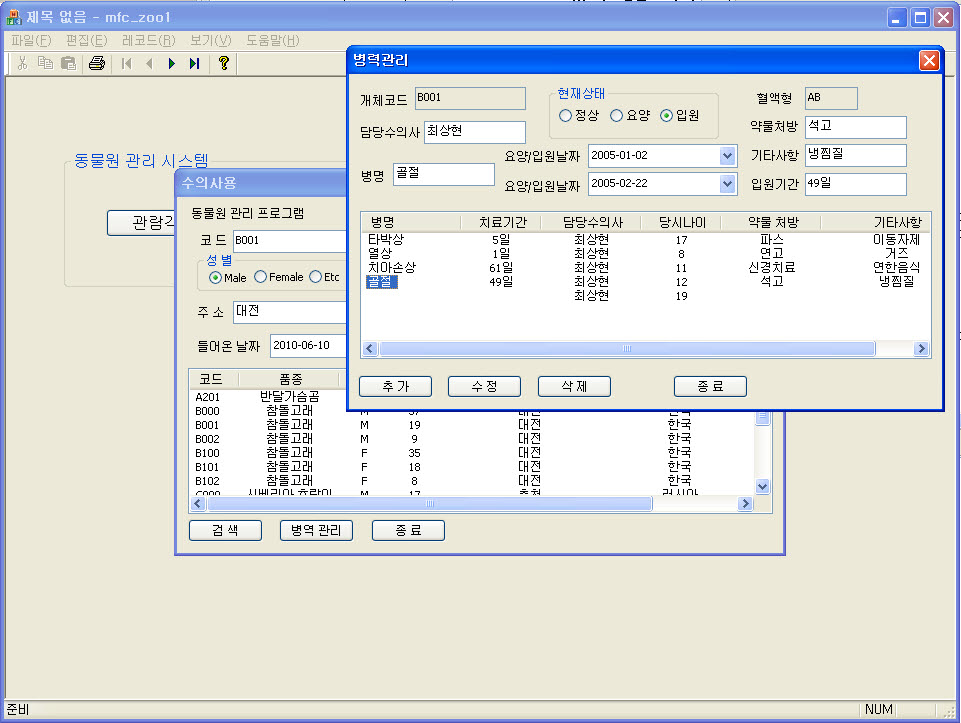Click the animal list scroll-down arrow

762,487
